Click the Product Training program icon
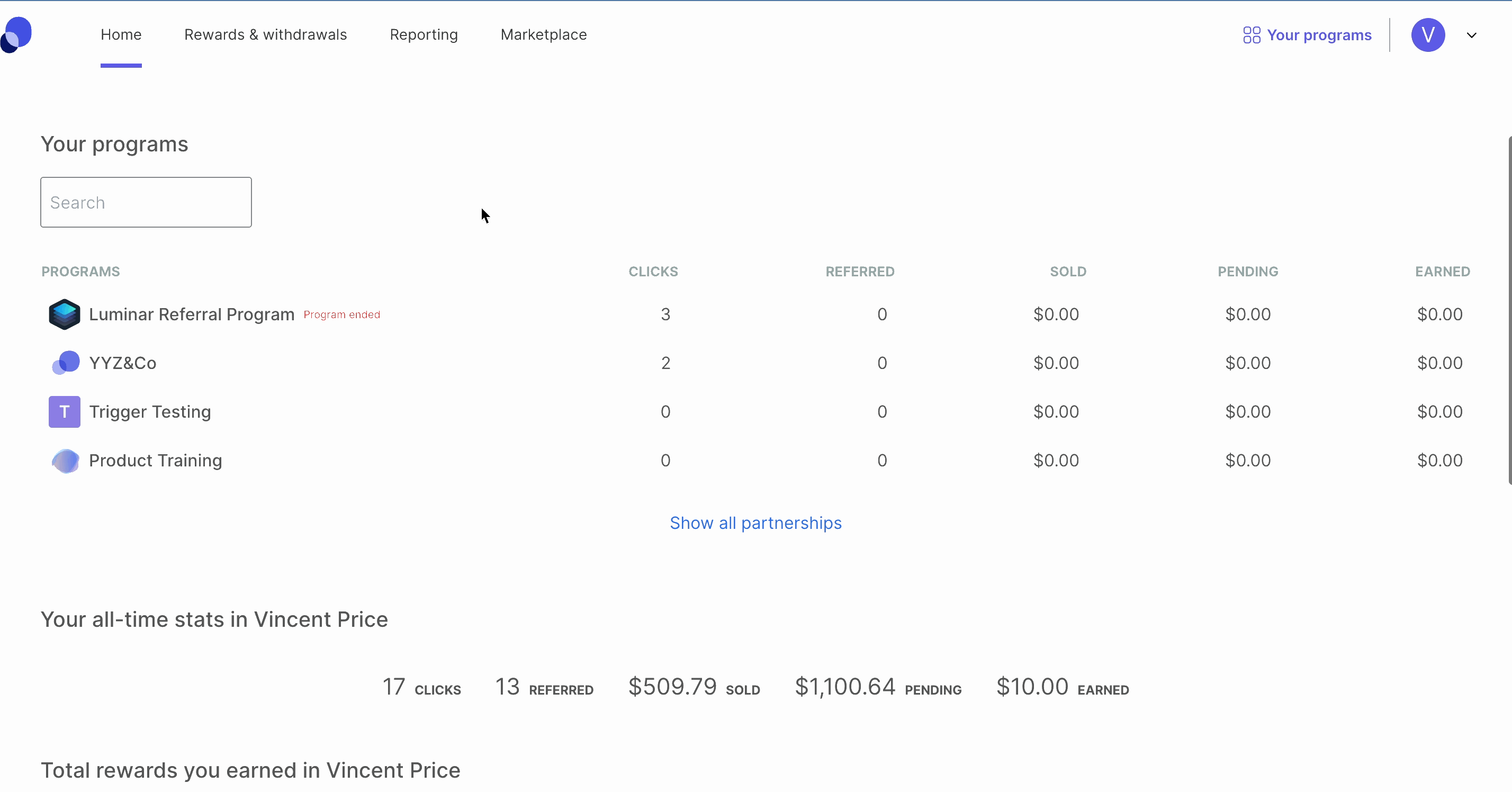The width and height of the screenshot is (1512, 792). click(65, 461)
